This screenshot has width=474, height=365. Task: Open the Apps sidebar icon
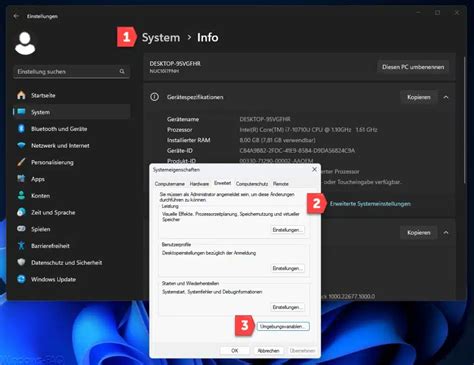coord(21,179)
